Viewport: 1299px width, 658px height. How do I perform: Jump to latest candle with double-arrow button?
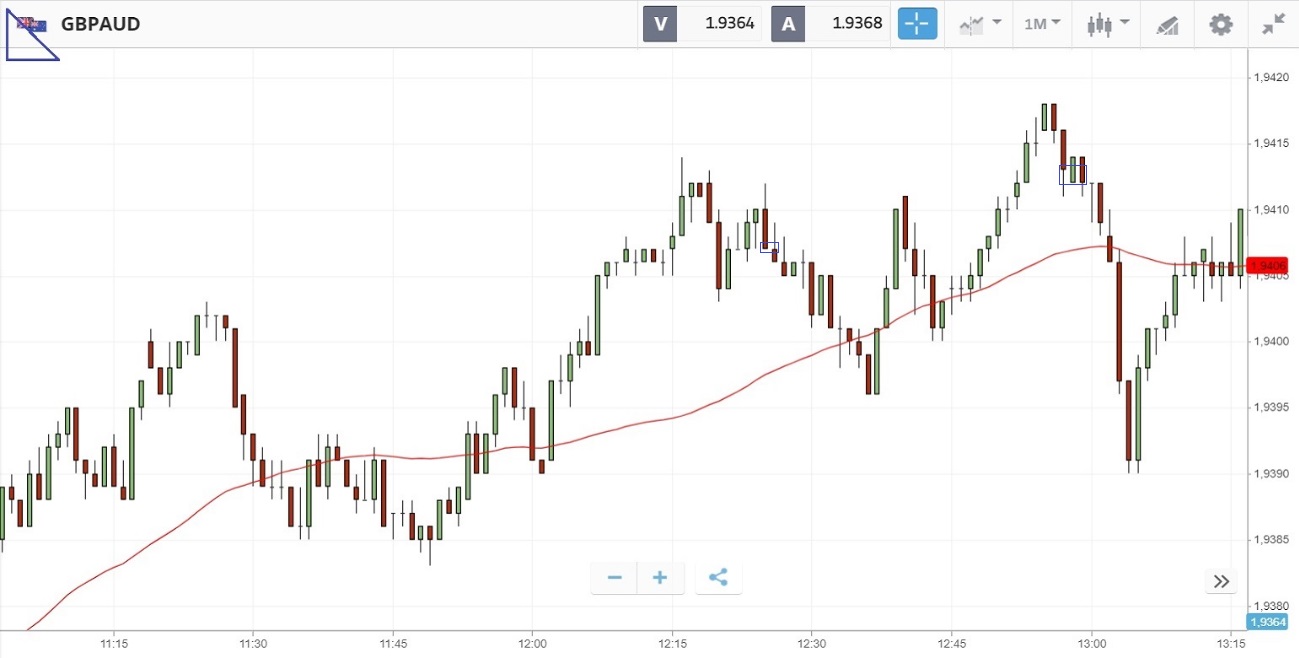point(1221,581)
